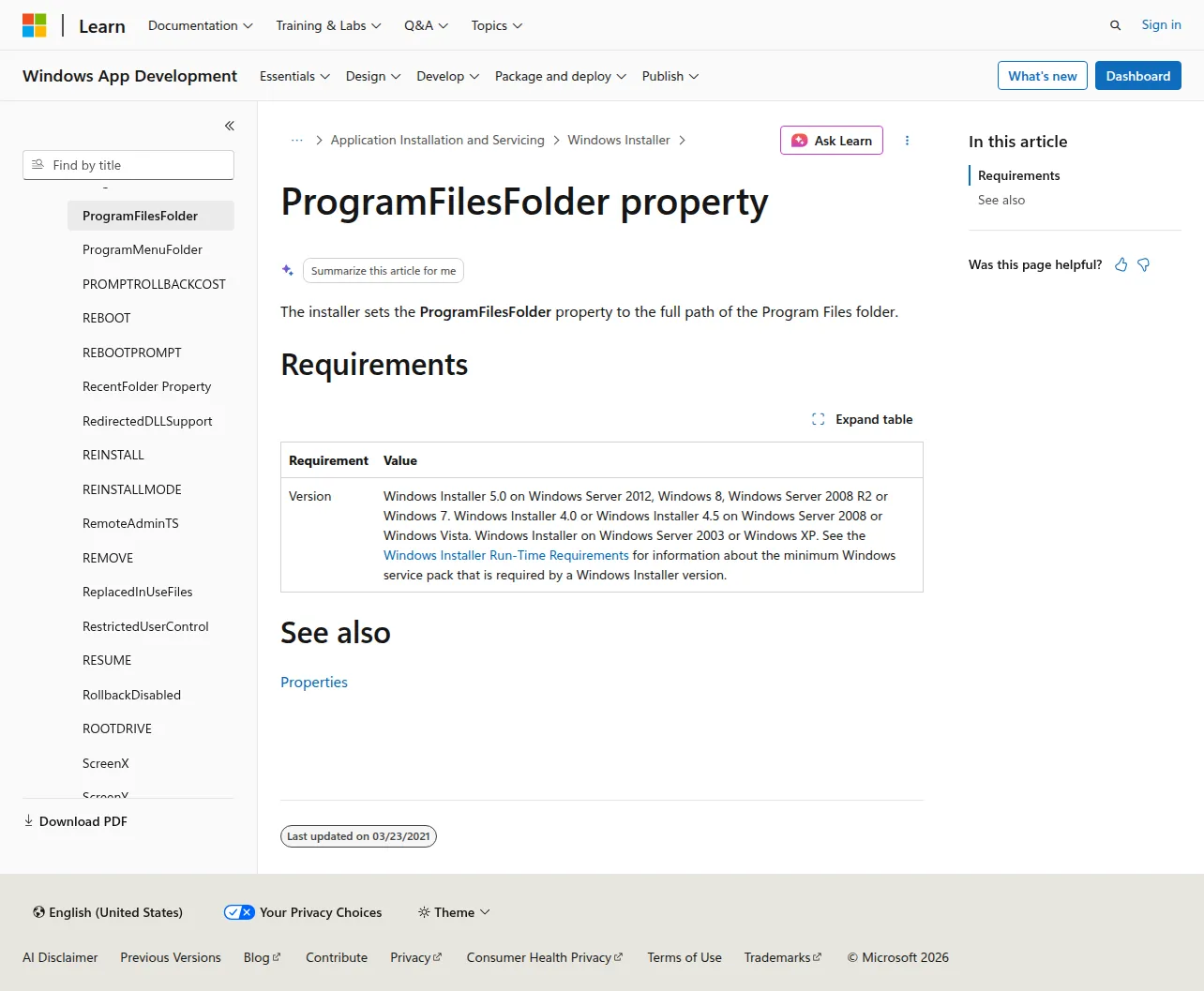This screenshot has height=991, width=1204.
Task: Open the Develop menu
Action: 448,76
